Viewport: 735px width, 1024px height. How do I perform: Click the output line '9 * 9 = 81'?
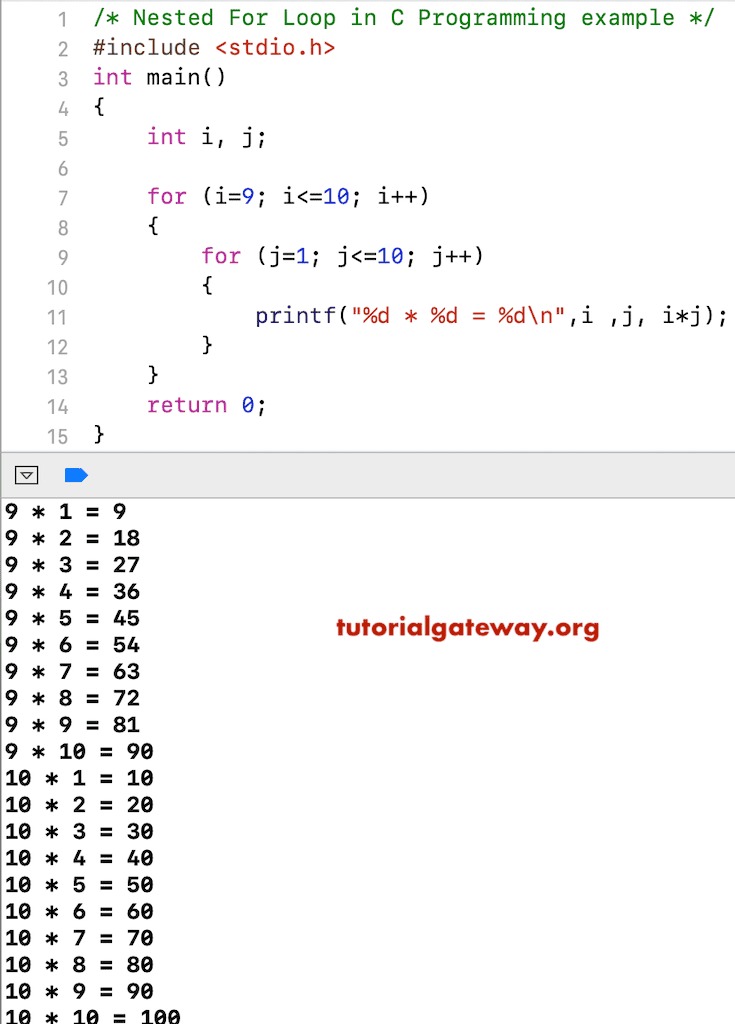coord(73,725)
